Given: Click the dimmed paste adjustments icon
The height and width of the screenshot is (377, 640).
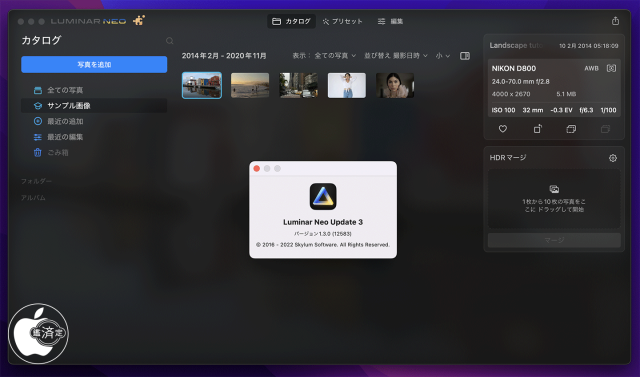Looking at the screenshot, I should click(605, 129).
